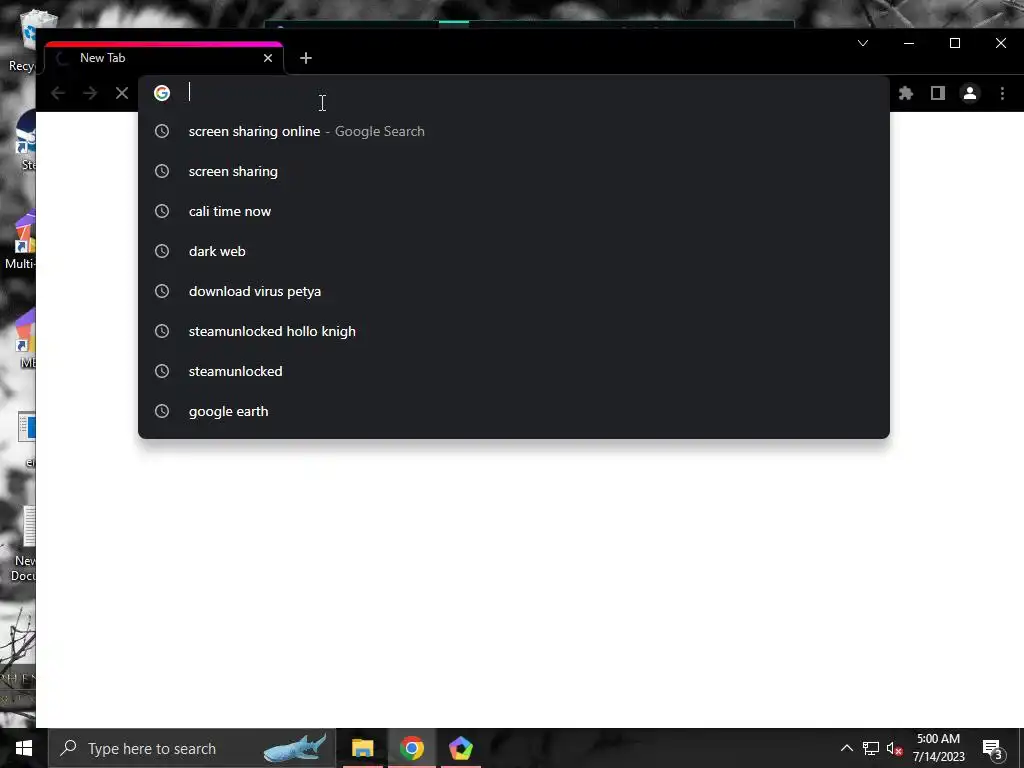This screenshot has width=1024, height=768.
Task: Choose 'dark web' suggestion
Action: (x=514, y=251)
